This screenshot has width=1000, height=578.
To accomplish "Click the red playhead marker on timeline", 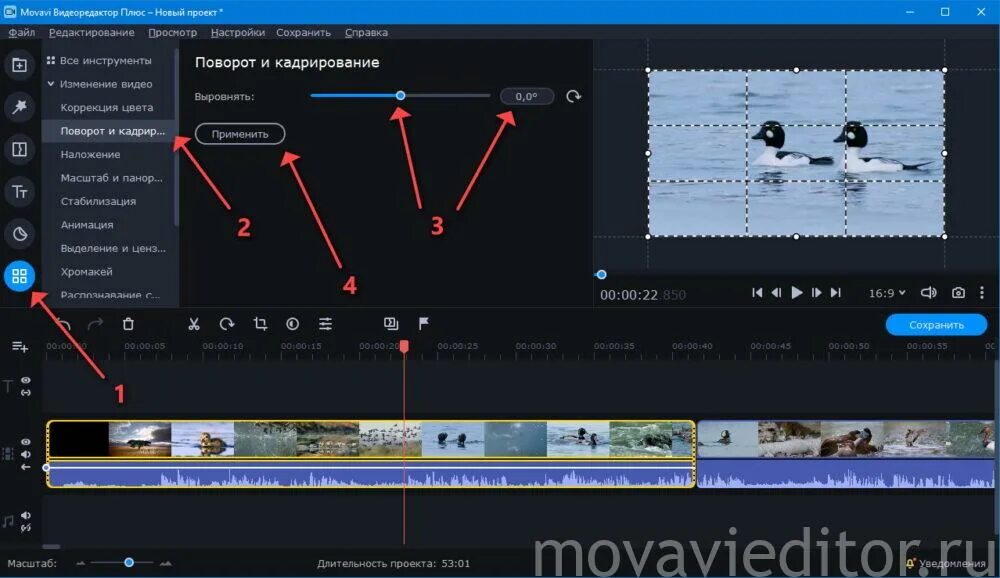I will click(x=404, y=346).
